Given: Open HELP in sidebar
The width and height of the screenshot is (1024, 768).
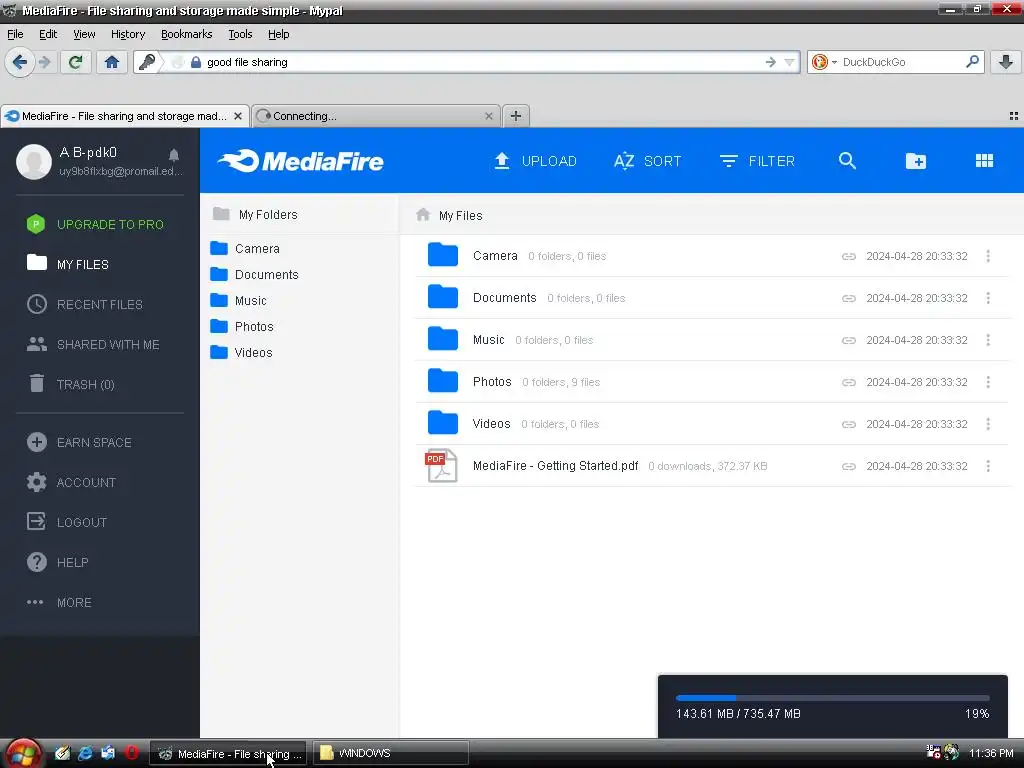Looking at the screenshot, I should 59,562.
